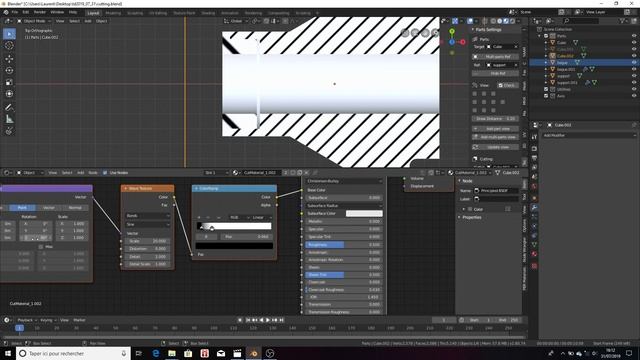
Task: Open the Modifiers wrench properties tab
Action: (x=534, y=208)
